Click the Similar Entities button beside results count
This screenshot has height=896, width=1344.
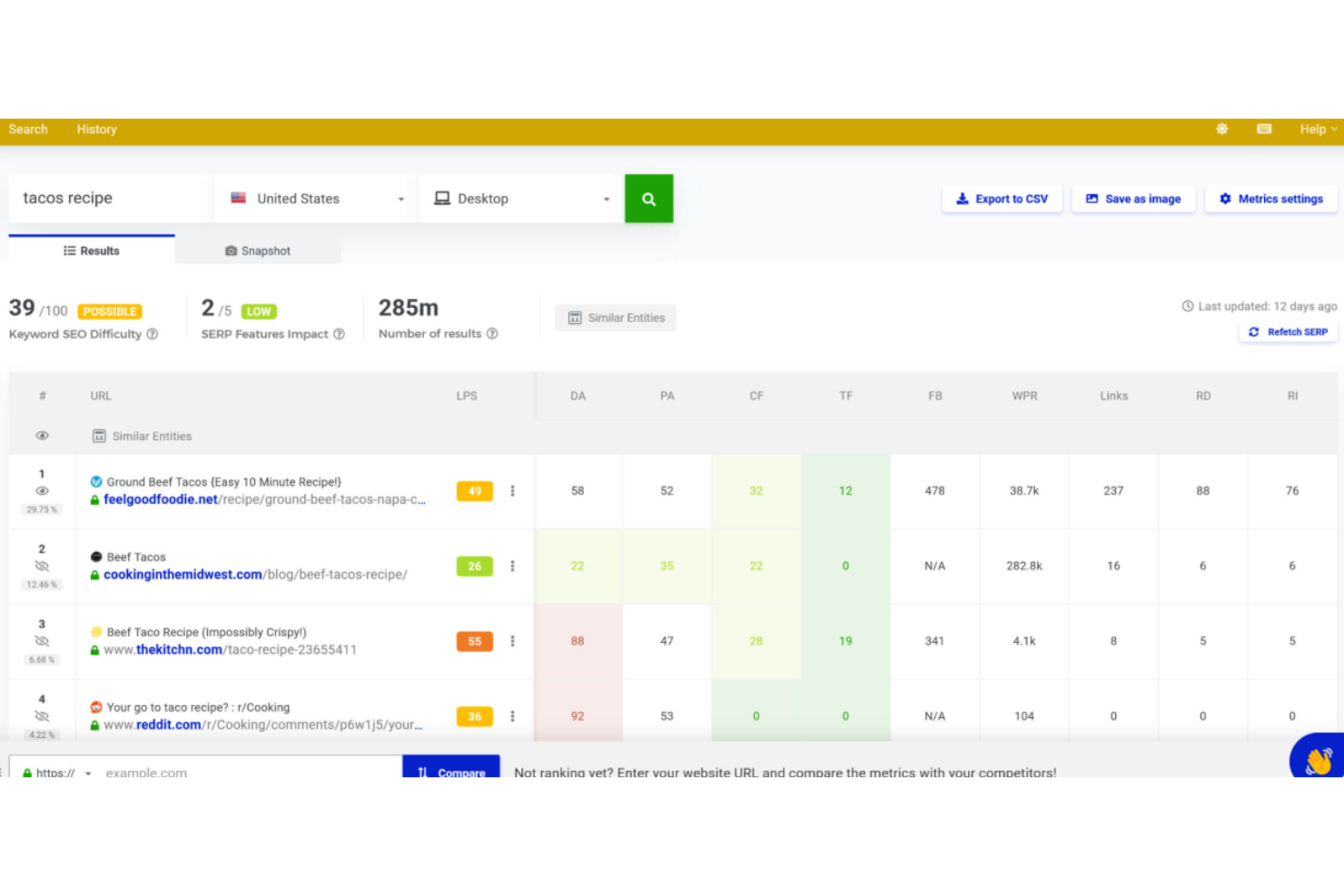[x=615, y=317]
